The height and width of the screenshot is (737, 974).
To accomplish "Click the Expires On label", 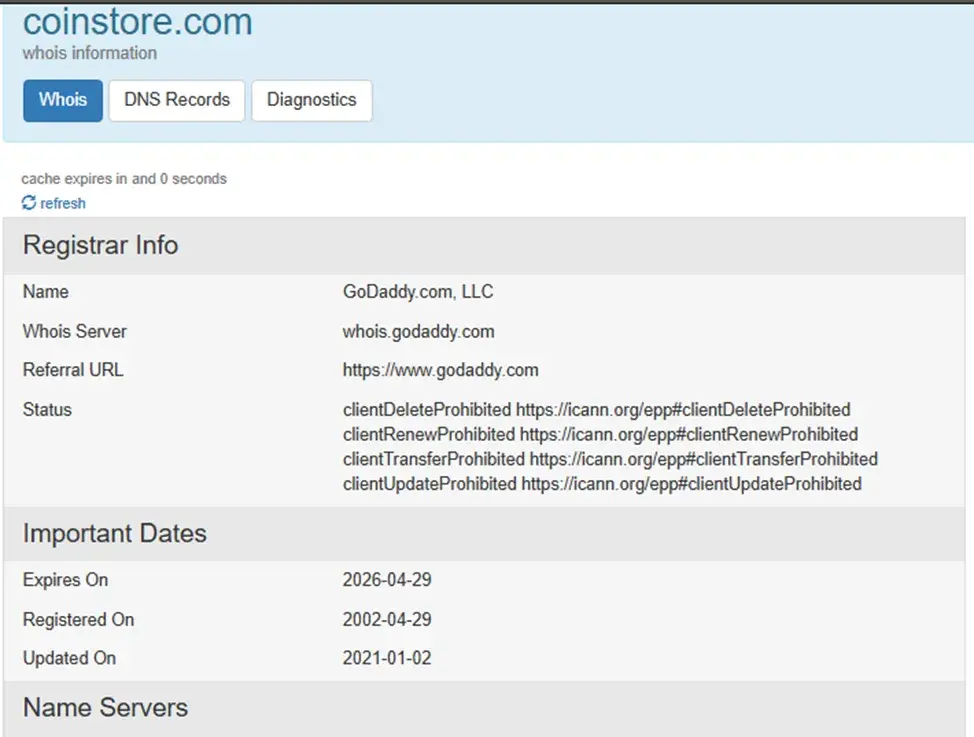I will pos(65,580).
